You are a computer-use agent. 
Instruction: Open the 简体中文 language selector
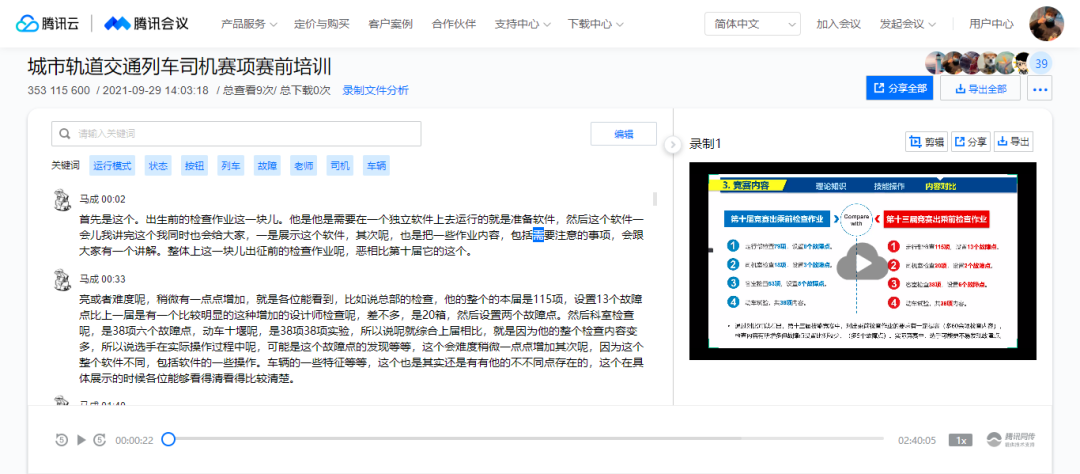click(752, 23)
